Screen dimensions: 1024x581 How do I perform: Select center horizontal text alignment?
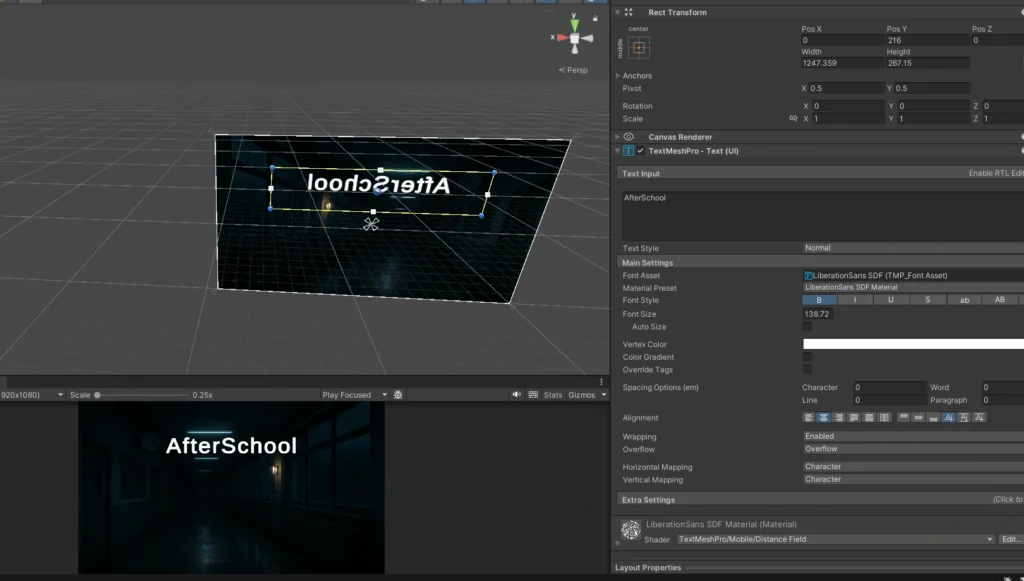(825, 418)
